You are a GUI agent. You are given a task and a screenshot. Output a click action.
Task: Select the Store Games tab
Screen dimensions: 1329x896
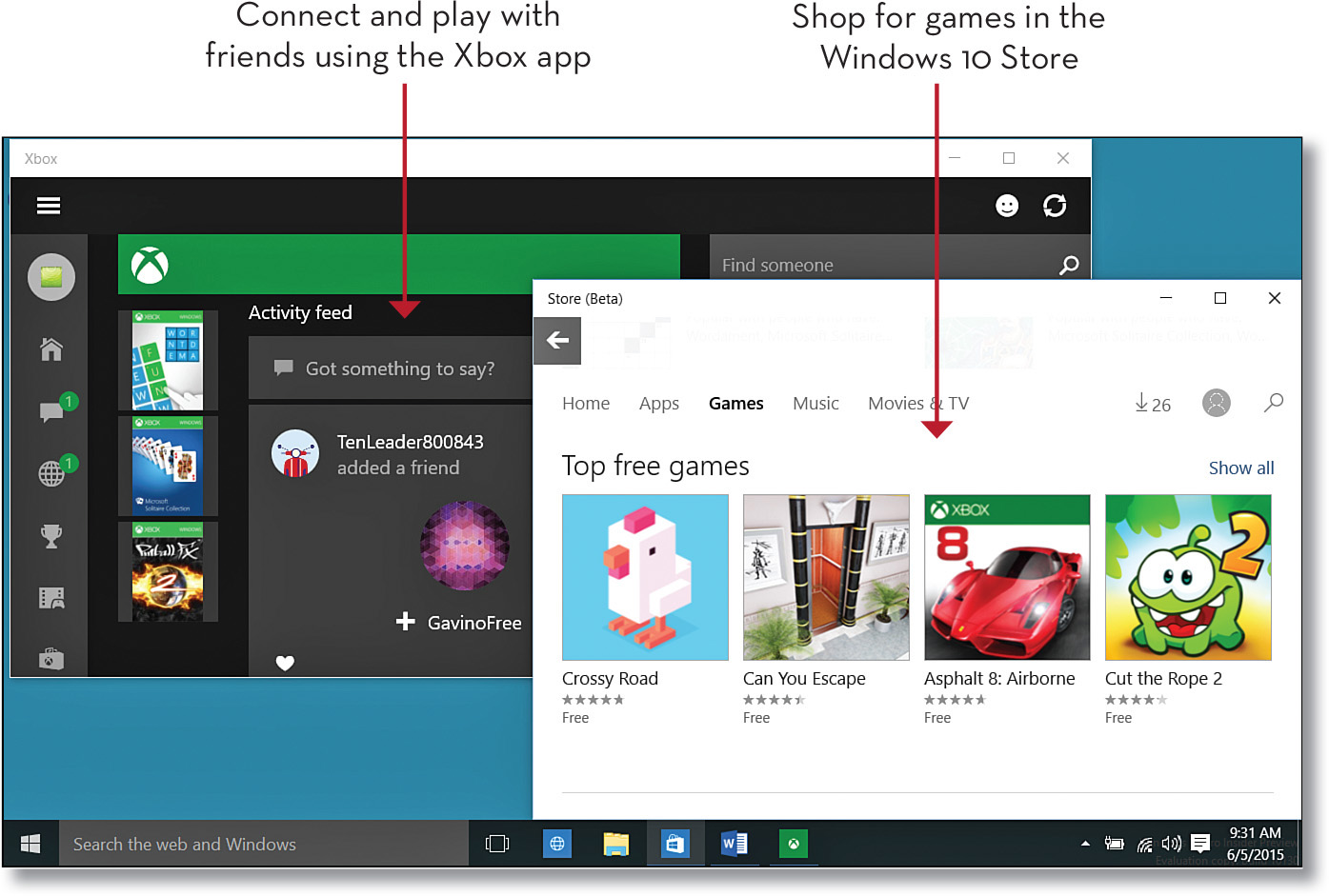736,404
